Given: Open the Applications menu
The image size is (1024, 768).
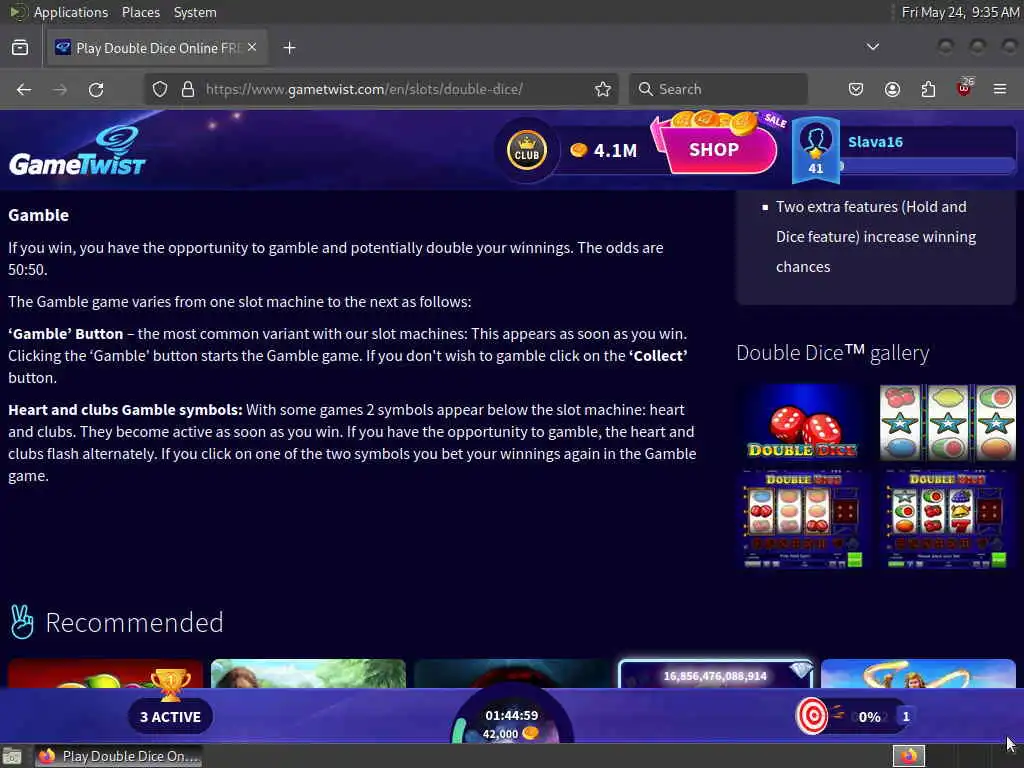Looking at the screenshot, I should pyautogui.click(x=71, y=12).
